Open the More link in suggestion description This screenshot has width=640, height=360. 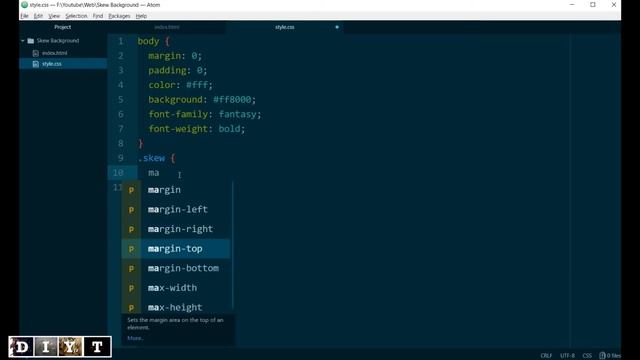[x=135, y=338]
